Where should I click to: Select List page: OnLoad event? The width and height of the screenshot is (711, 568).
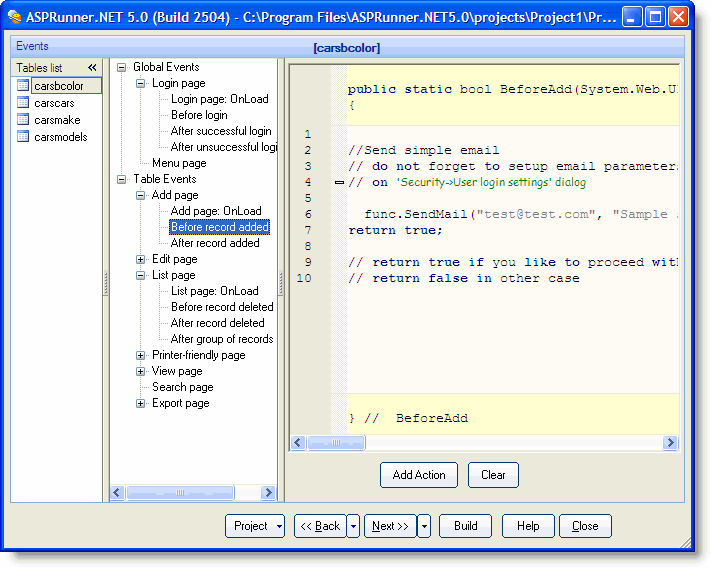[x=214, y=291]
